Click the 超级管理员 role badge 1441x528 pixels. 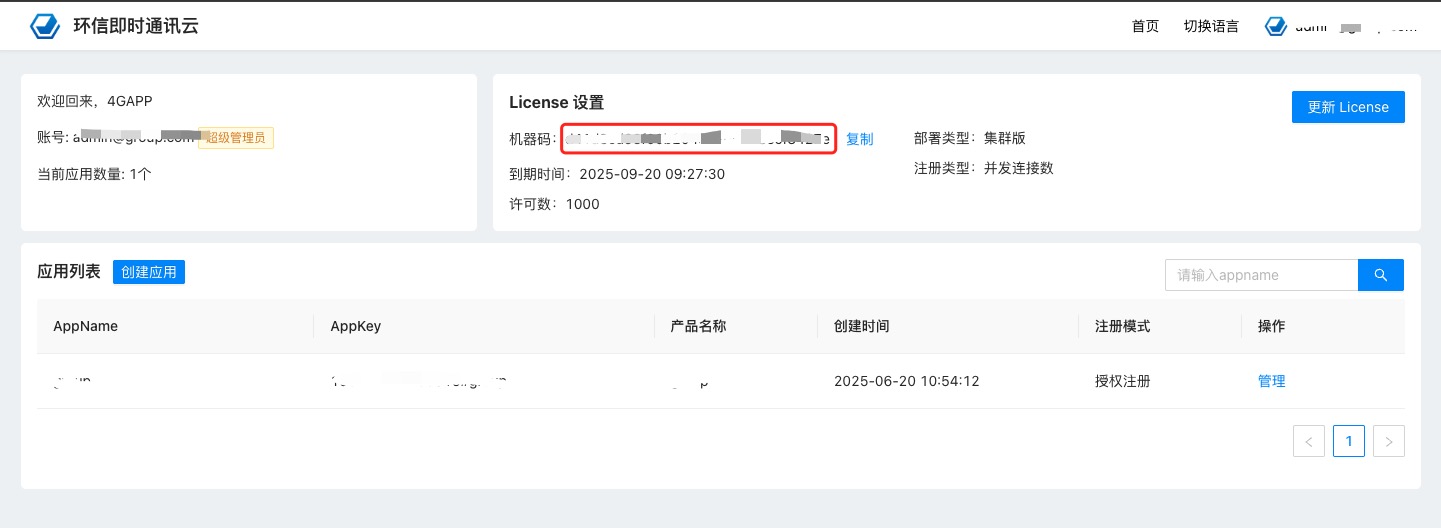coord(236,138)
